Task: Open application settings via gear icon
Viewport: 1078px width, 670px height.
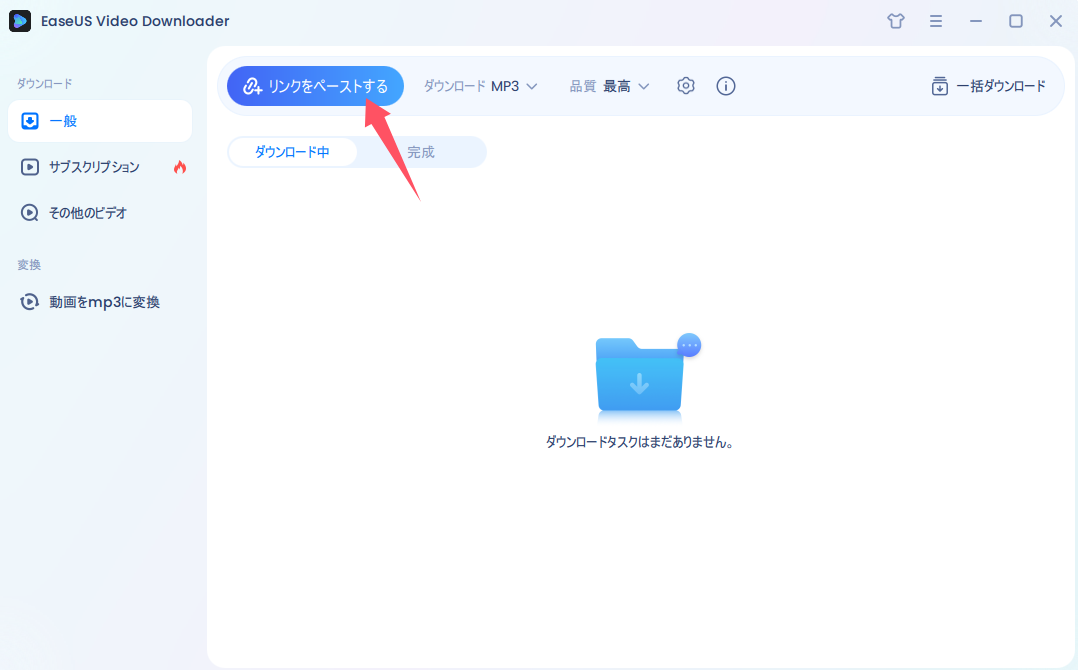Action: 686,86
